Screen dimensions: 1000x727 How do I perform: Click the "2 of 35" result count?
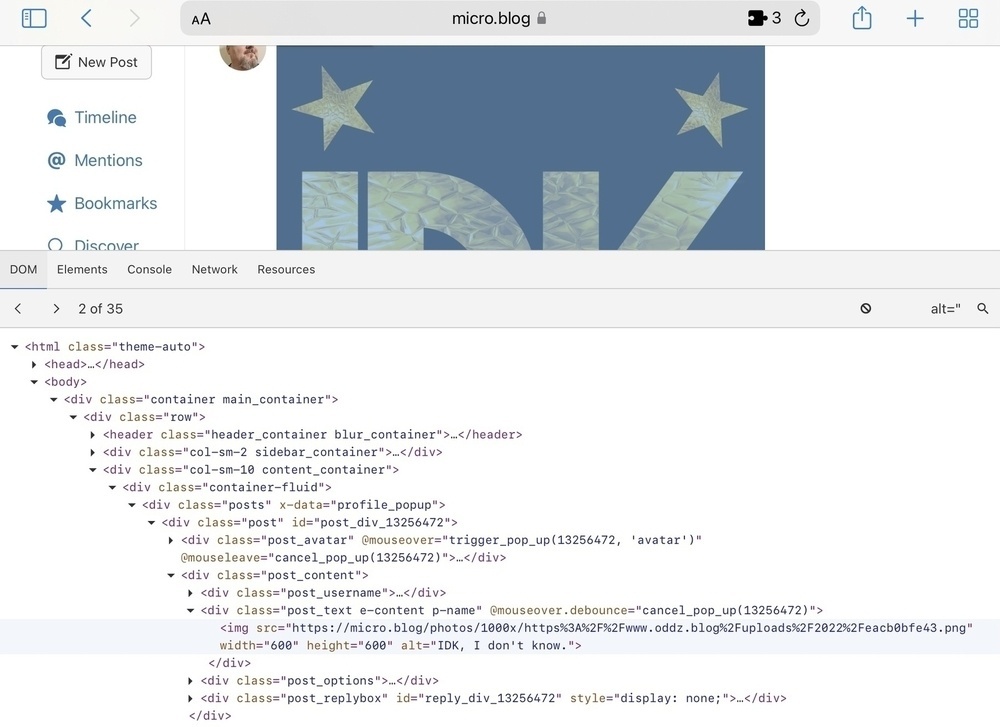[100, 309]
